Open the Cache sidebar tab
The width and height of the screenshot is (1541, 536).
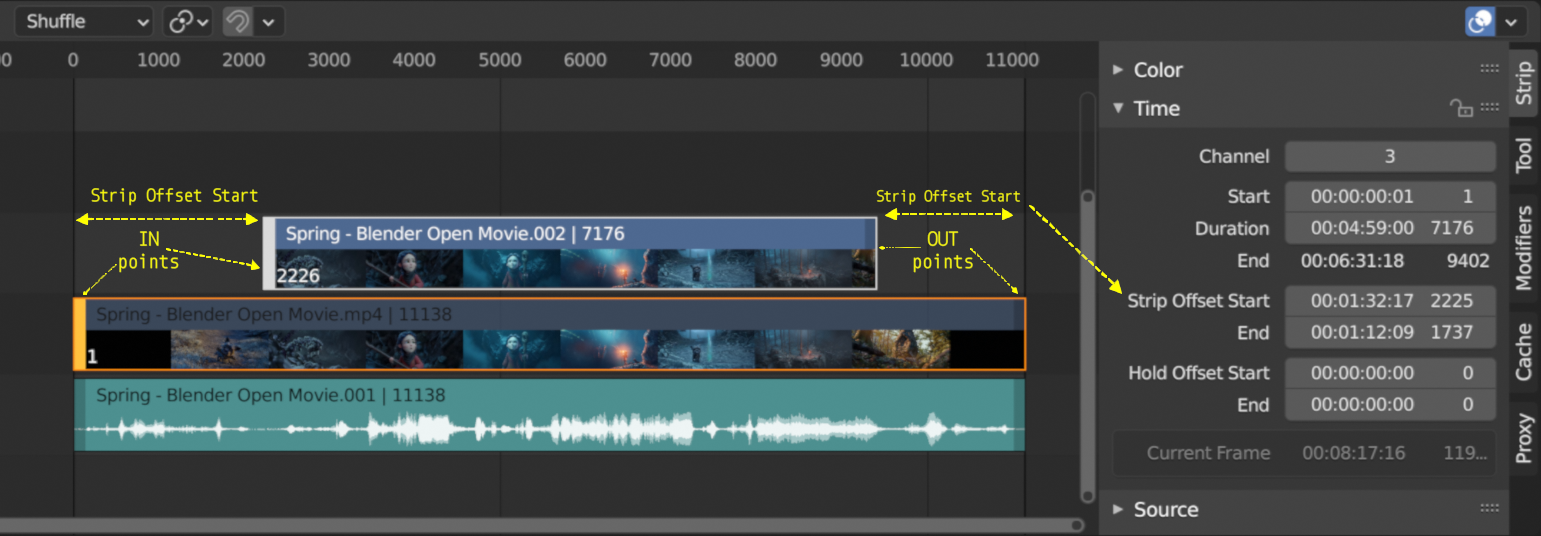(x=1523, y=351)
